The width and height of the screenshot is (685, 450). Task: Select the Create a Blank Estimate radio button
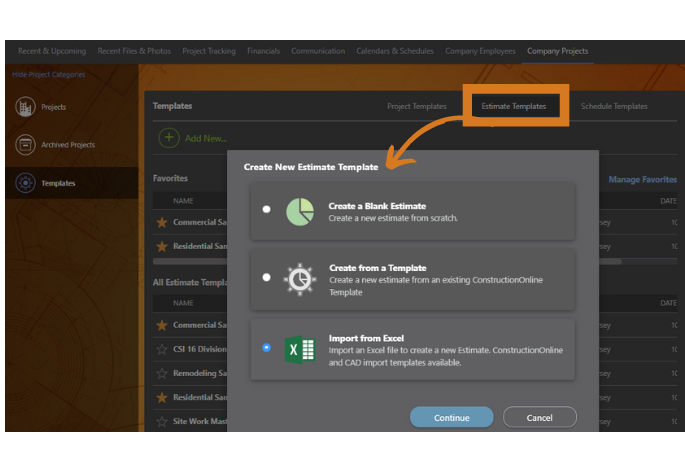pyautogui.click(x=266, y=210)
